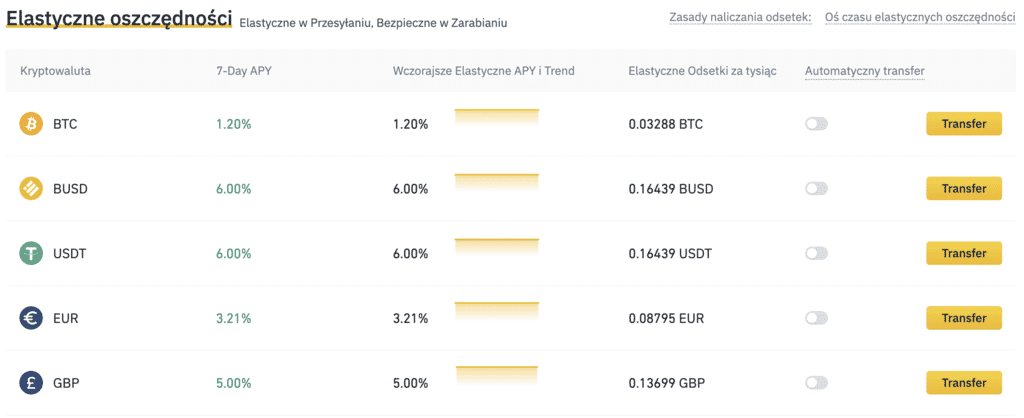
Task: Open the Zasady naliczania odsetek link
Action: 739,19
